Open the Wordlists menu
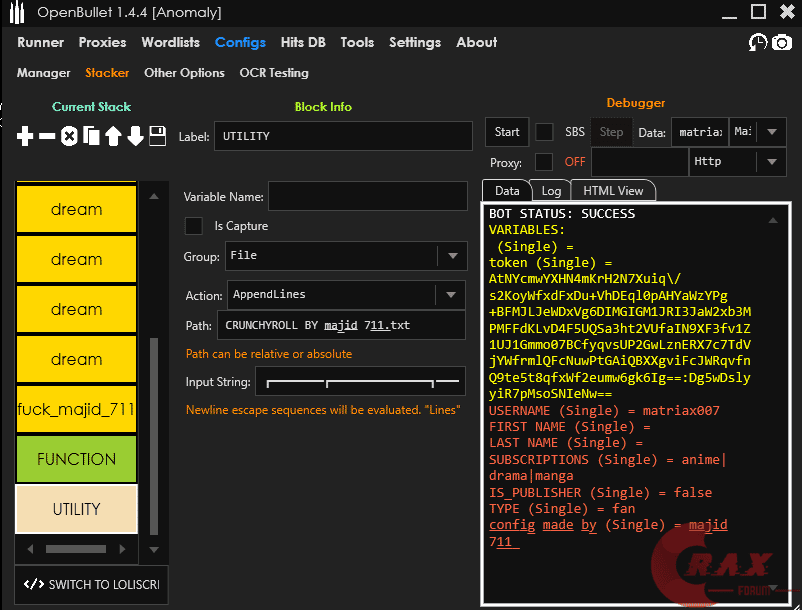The height and width of the screenshot is (610, 802). click(171, 42)
